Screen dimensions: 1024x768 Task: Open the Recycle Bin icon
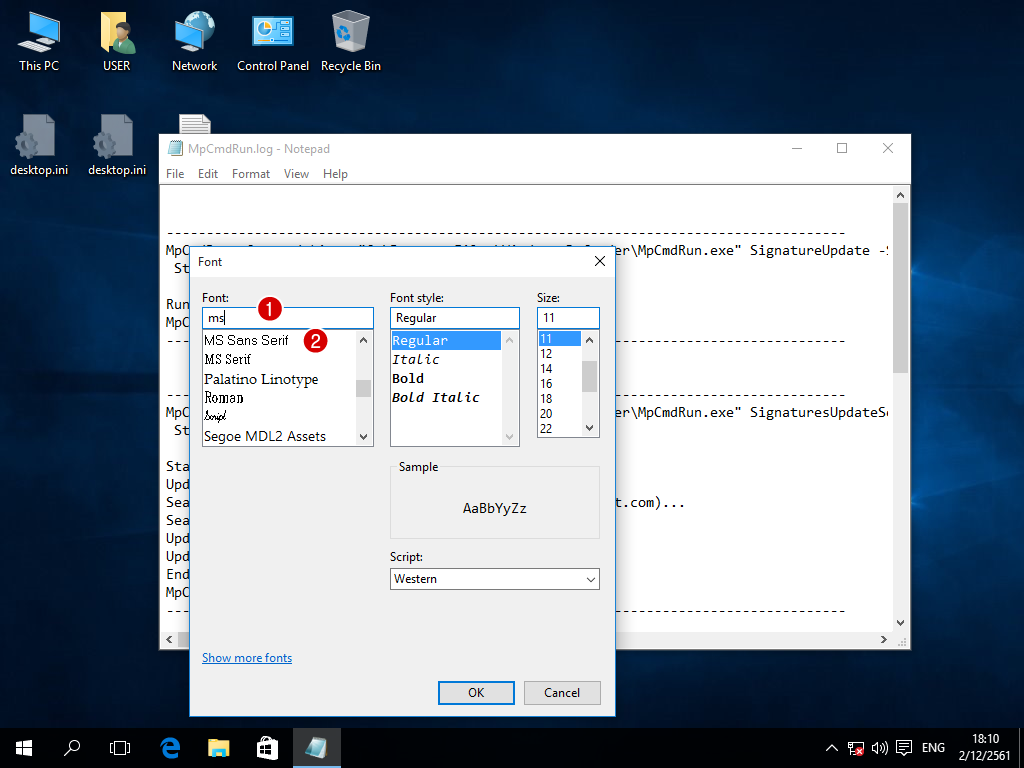350,42
